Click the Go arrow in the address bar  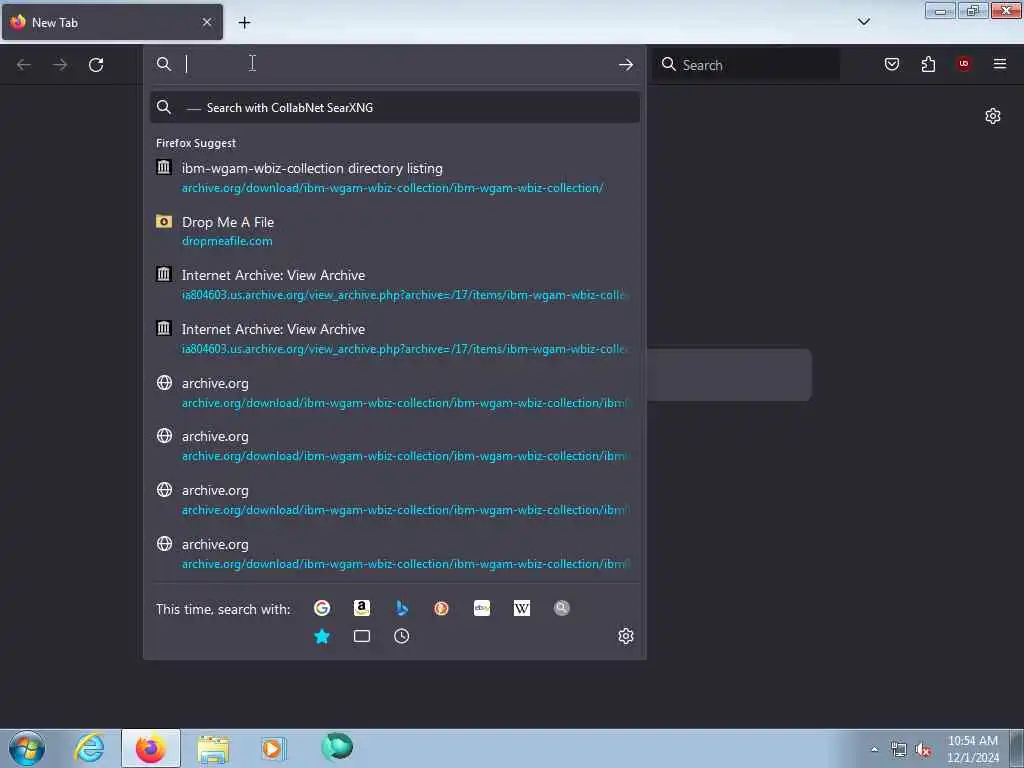pos(626,65)
